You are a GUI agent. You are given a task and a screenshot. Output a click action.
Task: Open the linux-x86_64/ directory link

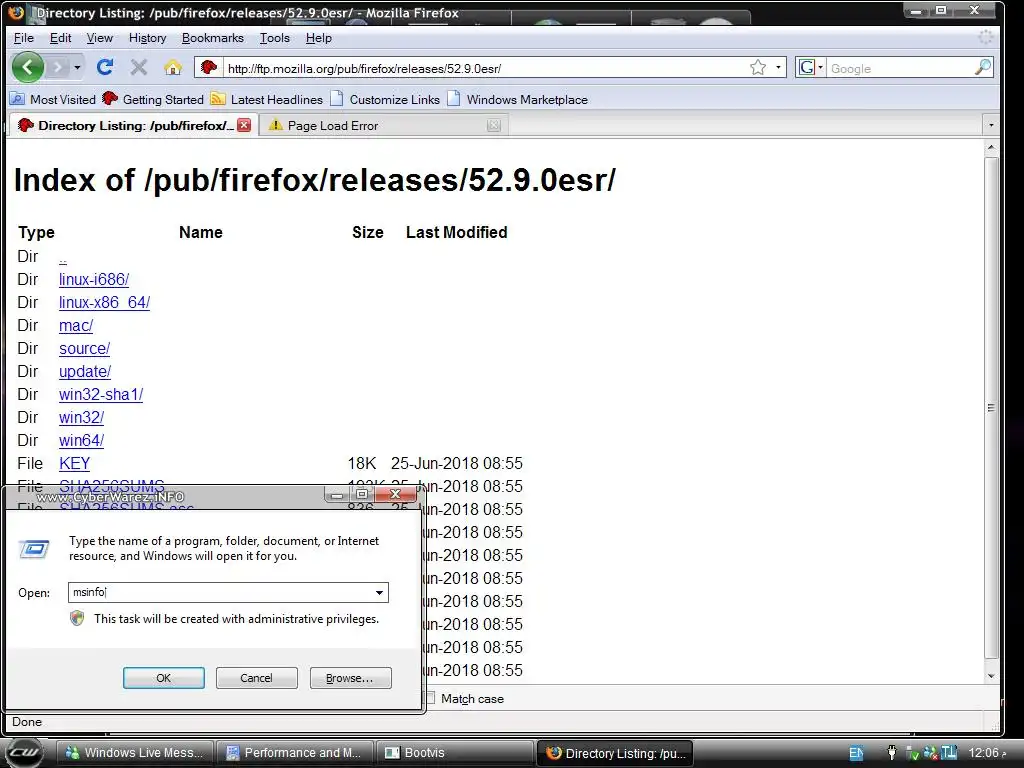click(104, 302)
